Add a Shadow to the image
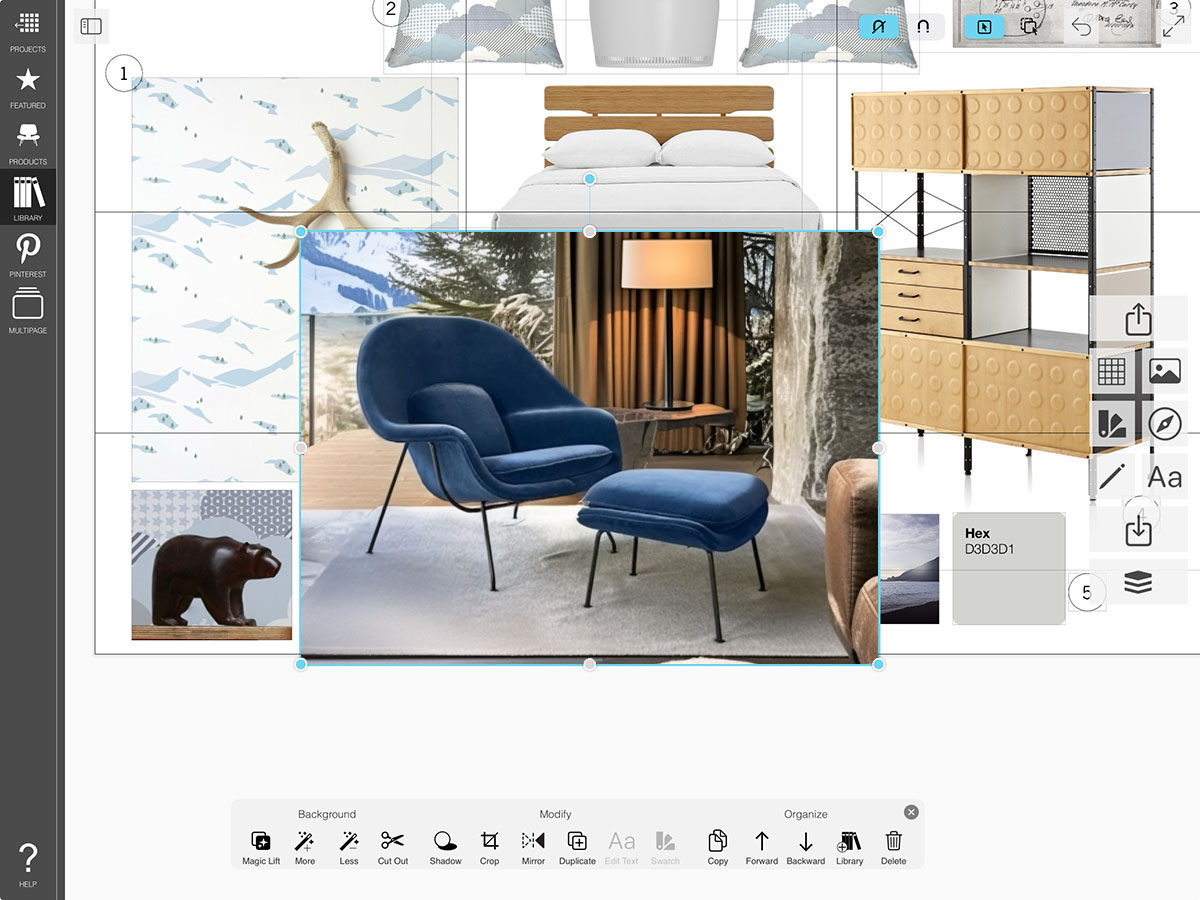Screen dimensions: 1200x900 pos(445,847)
